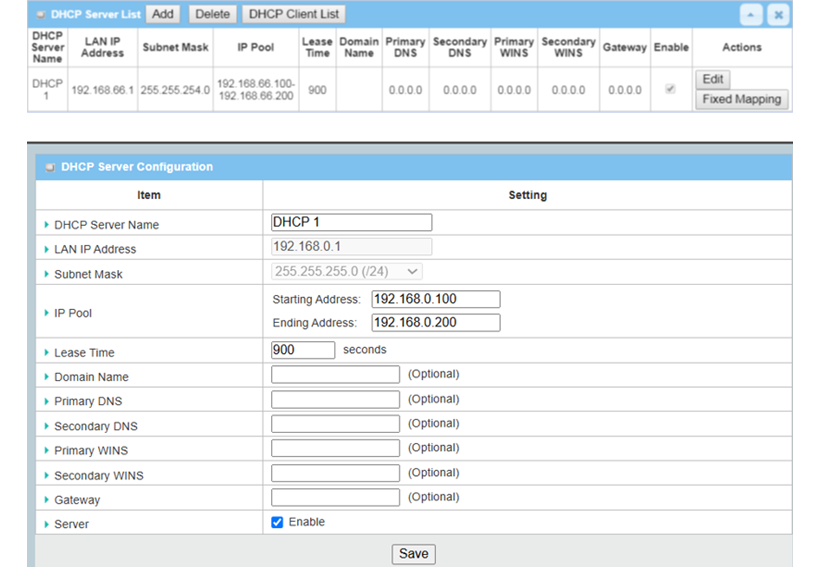Edit the DHCP 1 server entry
Image resolution: width=821 pixels, height=567 pixels.
point(712,79)
